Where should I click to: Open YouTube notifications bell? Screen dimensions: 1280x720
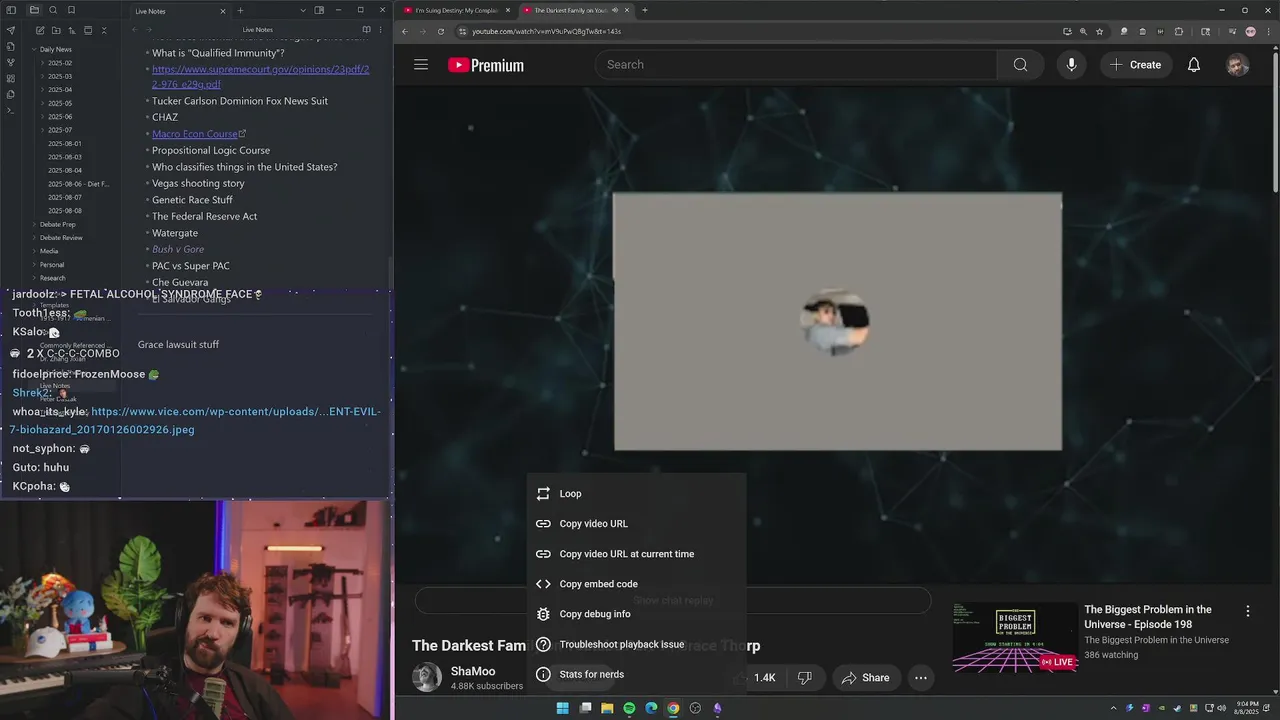[1194, 65]
